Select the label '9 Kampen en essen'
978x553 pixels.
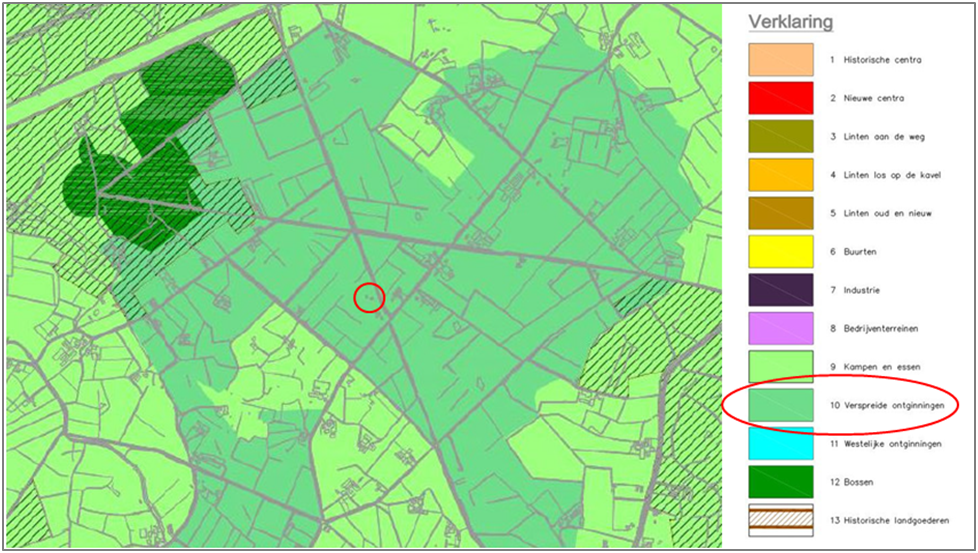[x=874, y=367]
